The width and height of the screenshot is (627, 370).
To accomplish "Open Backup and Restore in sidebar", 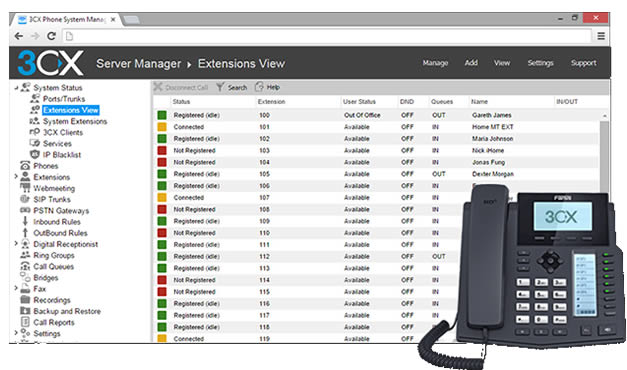I will pyautogui.click(x=67, y=311).
